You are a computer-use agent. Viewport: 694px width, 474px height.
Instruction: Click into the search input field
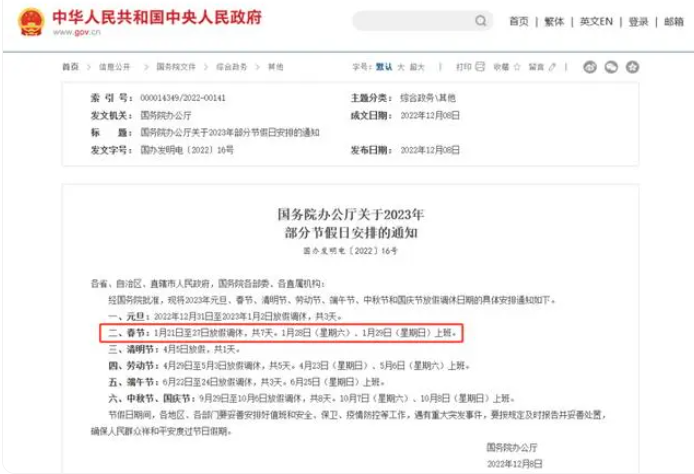(410, 21)
